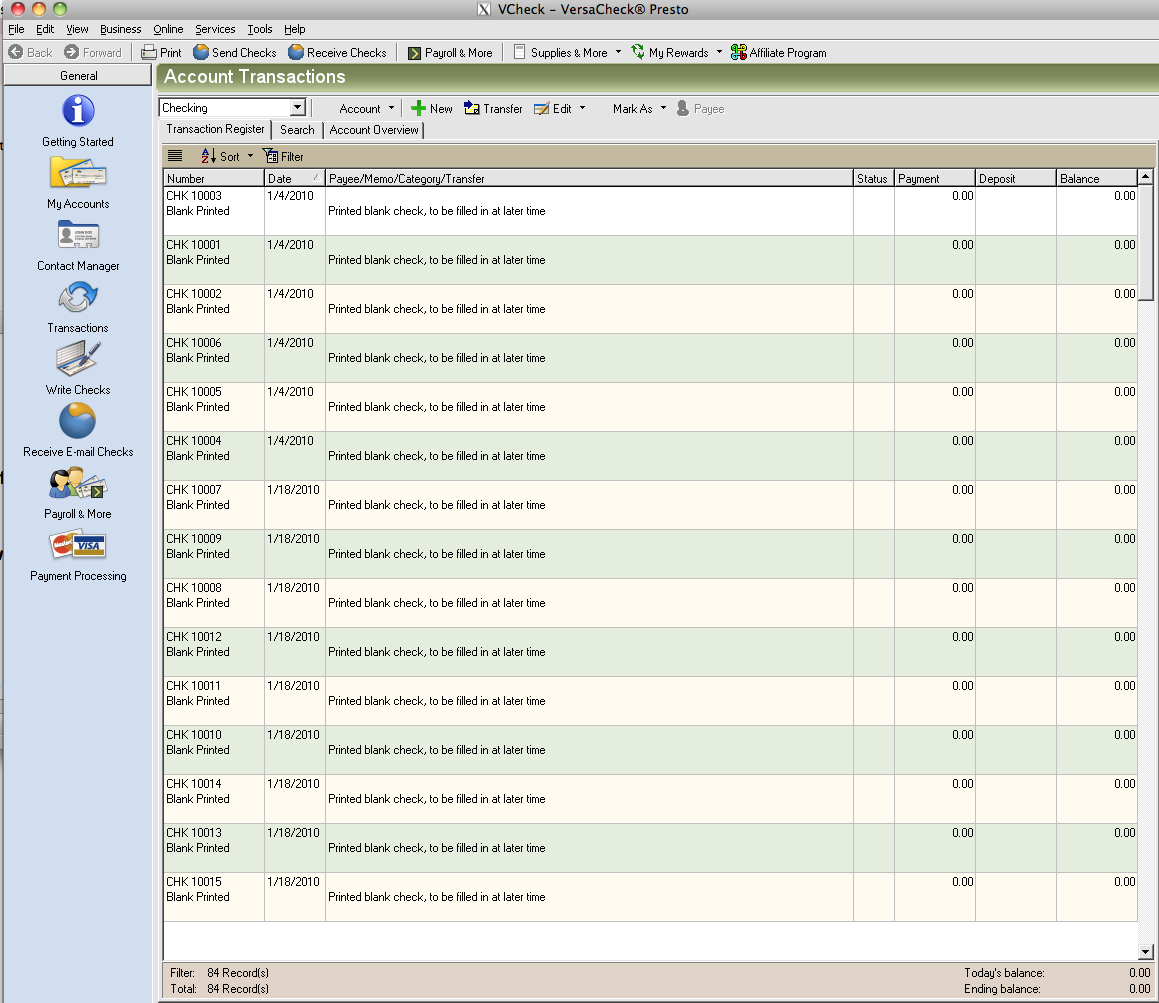The height and width of the screenshot is (1003, 1159).
Task: Switch to the Transaction Register tab
Action: click(x=215, y=129)
